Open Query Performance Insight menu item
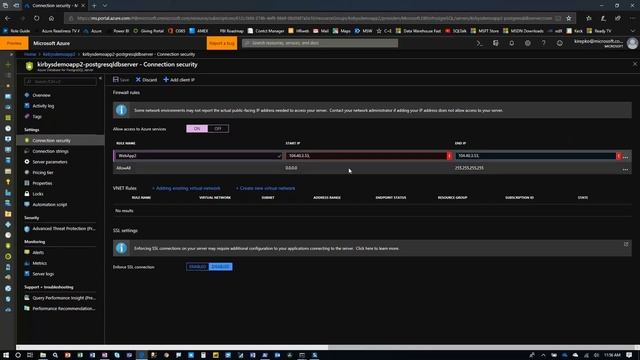Screen dimensions: 640x360 pos(60,298)
